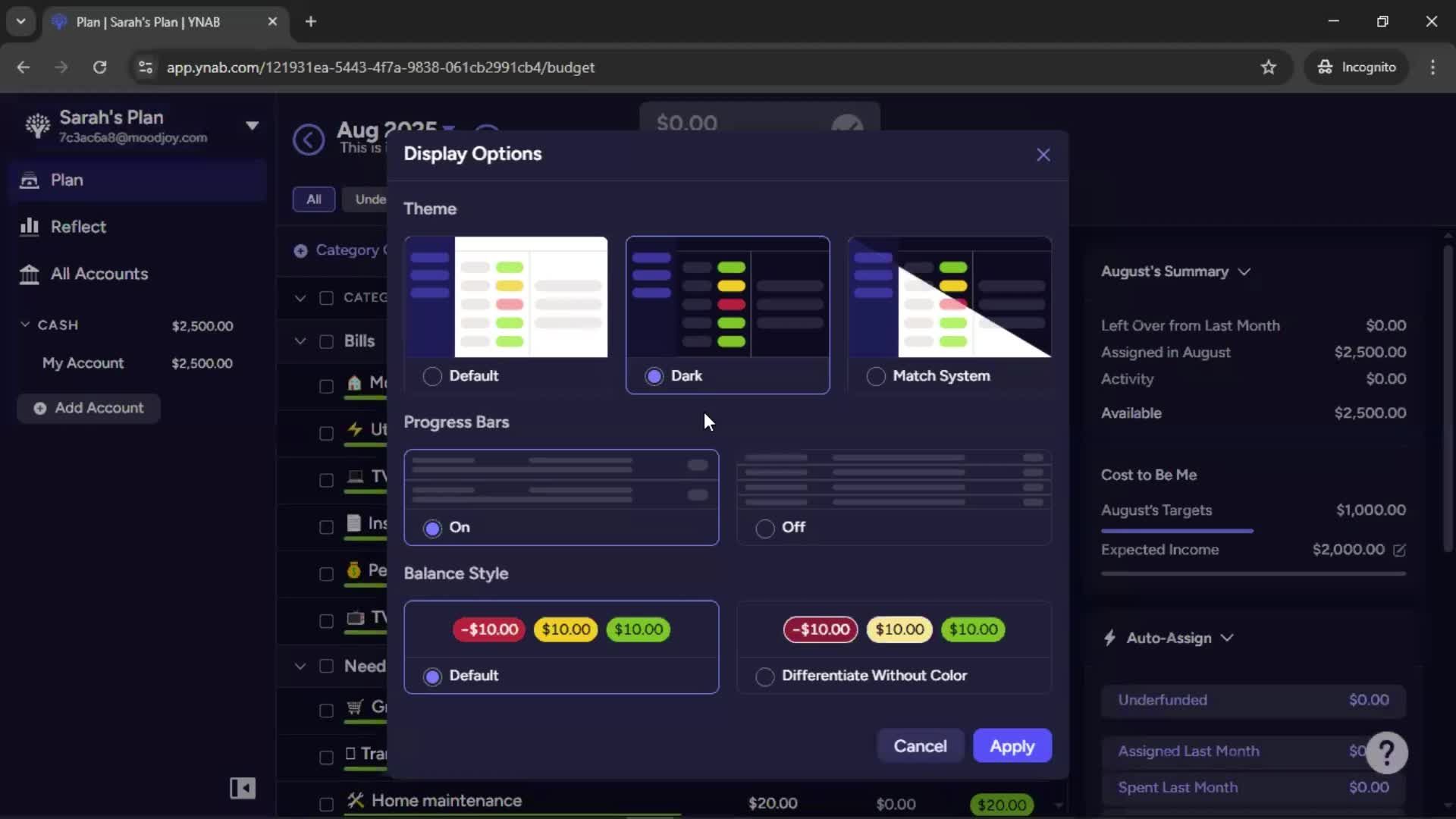Collapse the CASH accounts group
The image size is (1456, 819).
point(25,325)
